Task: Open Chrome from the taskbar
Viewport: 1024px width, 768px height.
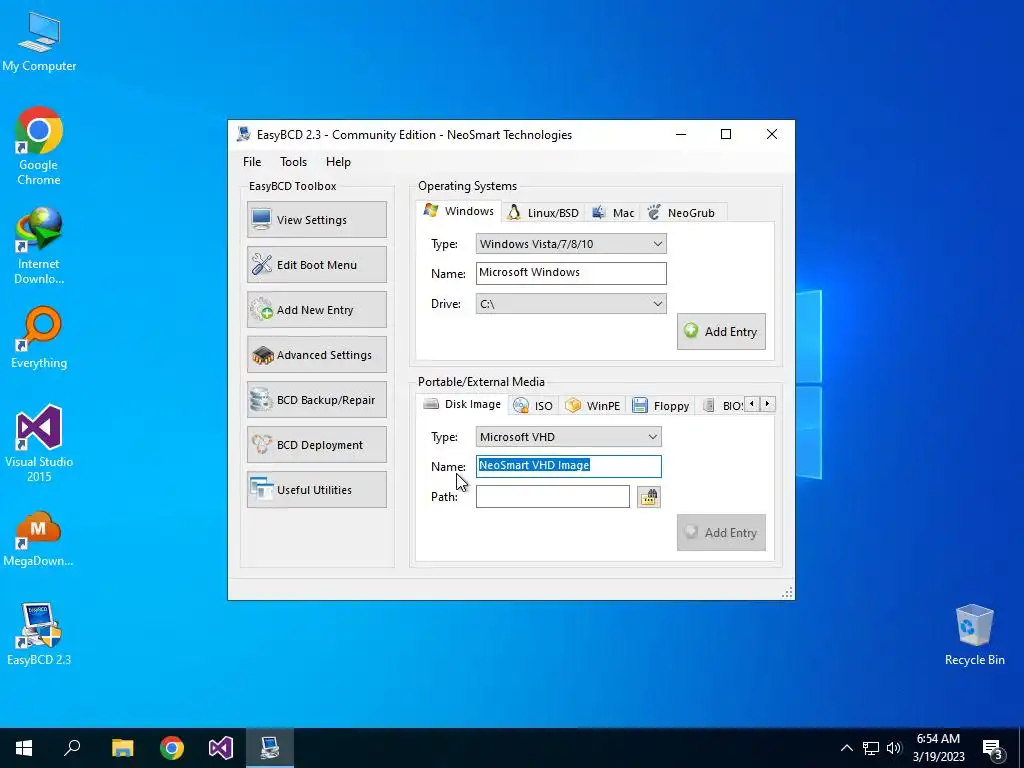Action: [172, 748]
